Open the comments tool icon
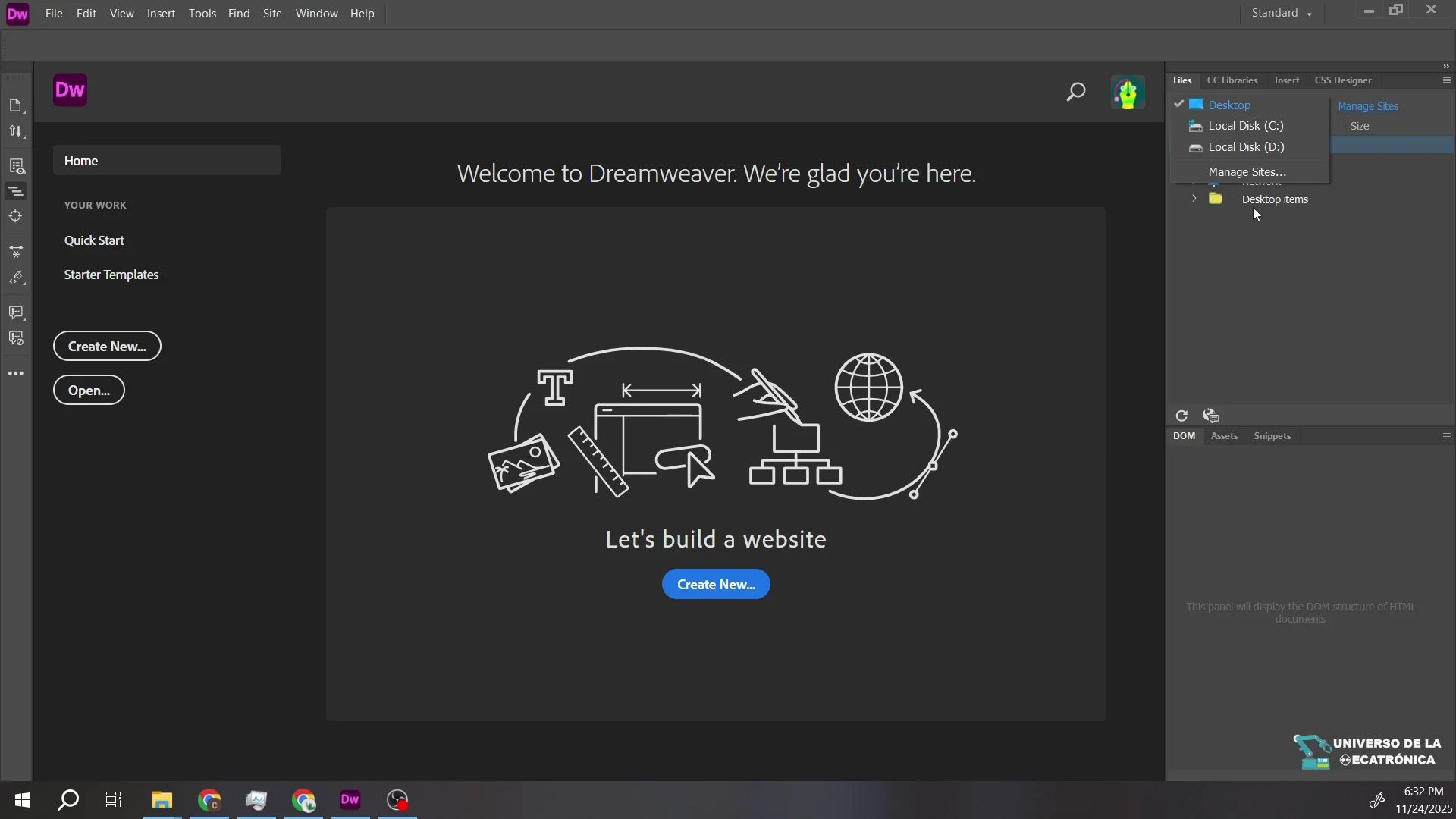 click(x=16, y=312)
